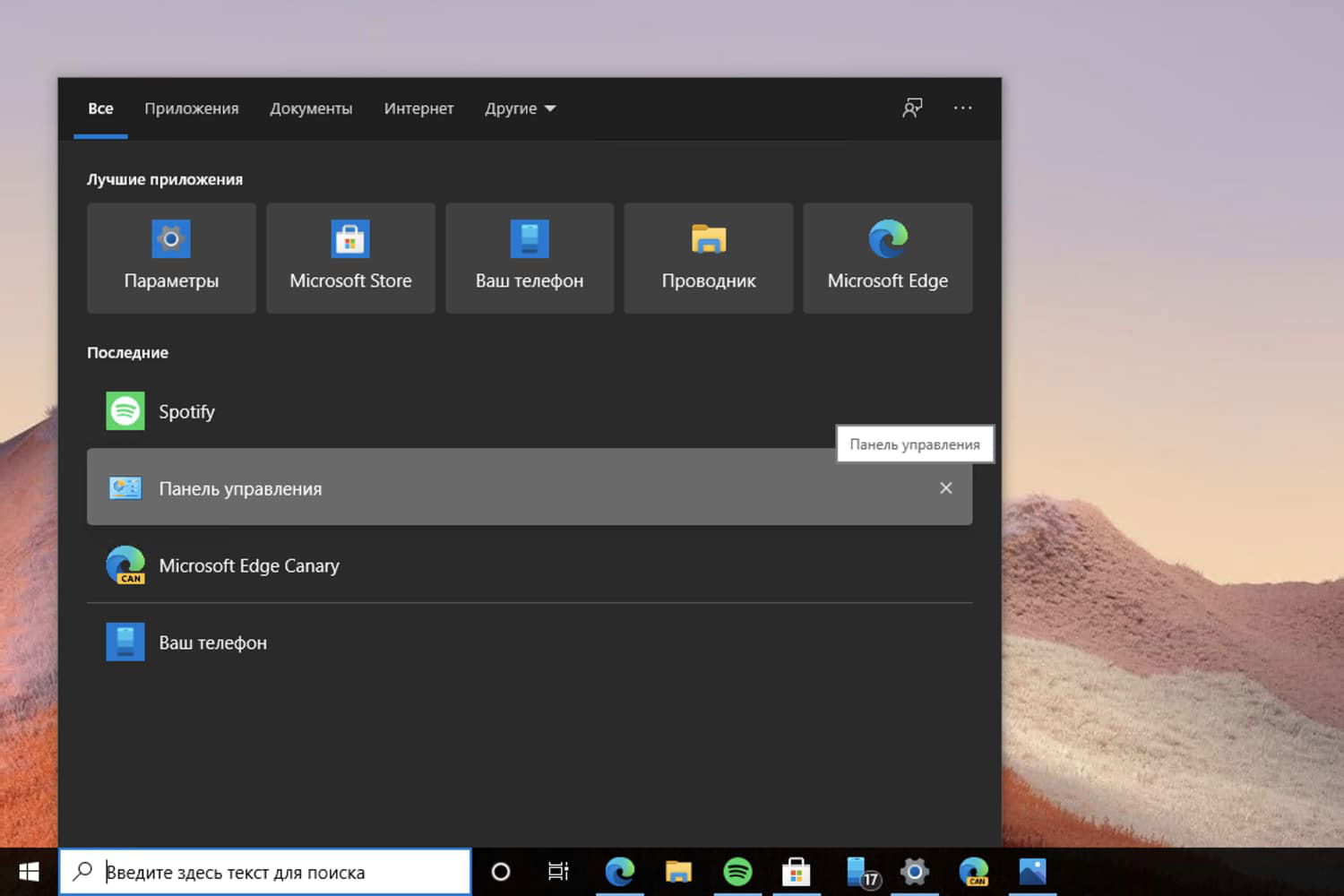The width and height of the screenshot is (1344, 896).
Task: Open the ellipsis options menu
Action: pos(962,108)
